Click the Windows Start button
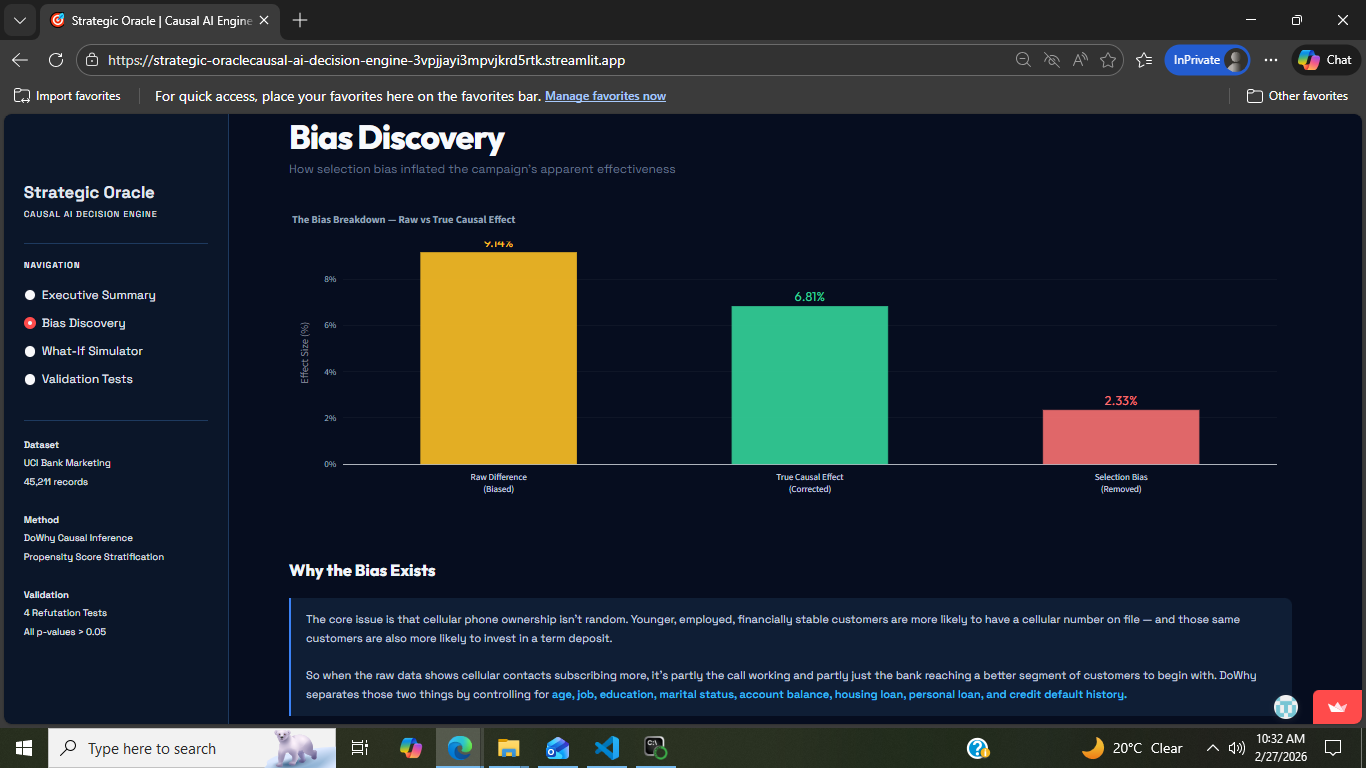 click(23, 748)
